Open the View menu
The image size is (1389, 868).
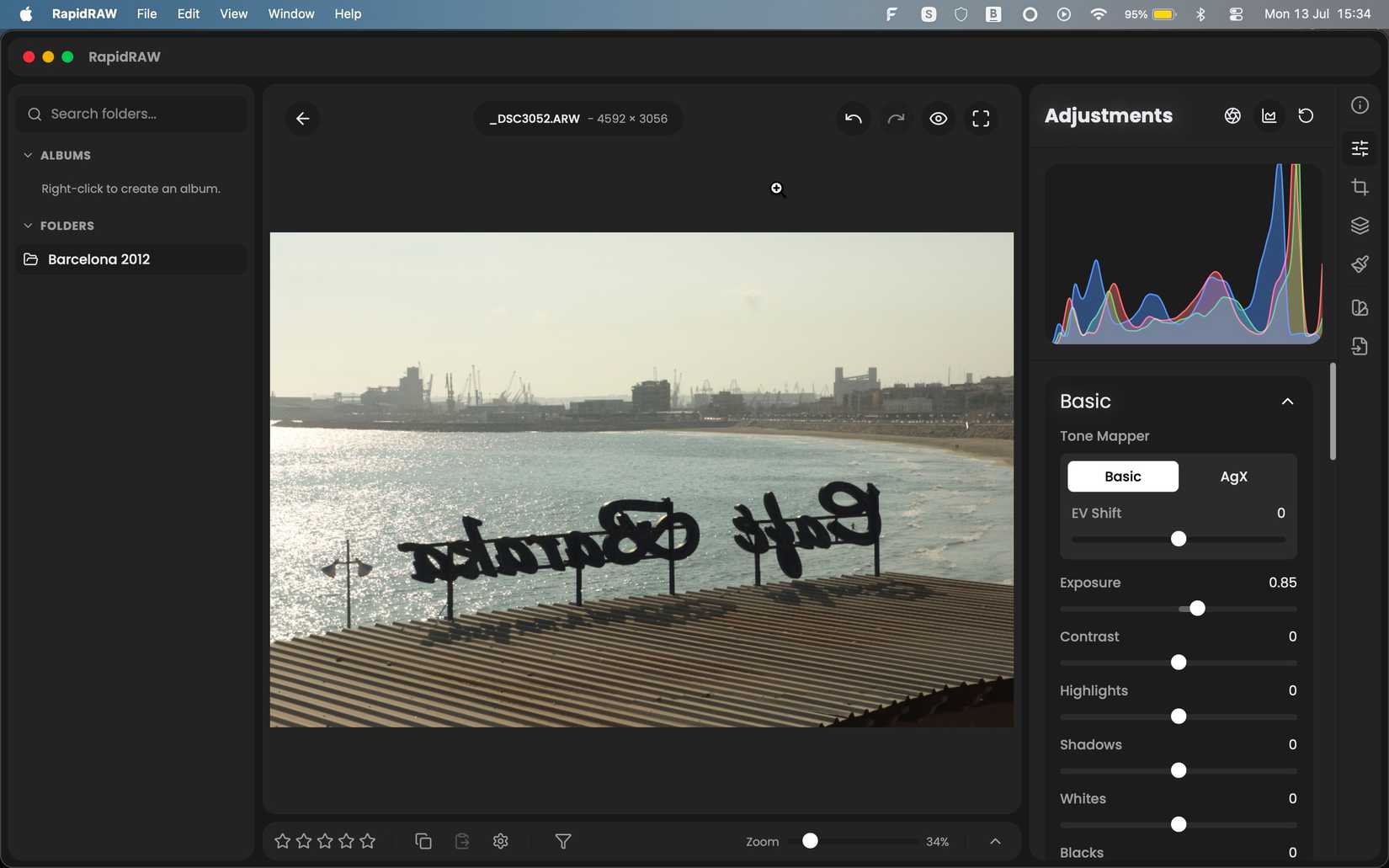tap(233, 13)
